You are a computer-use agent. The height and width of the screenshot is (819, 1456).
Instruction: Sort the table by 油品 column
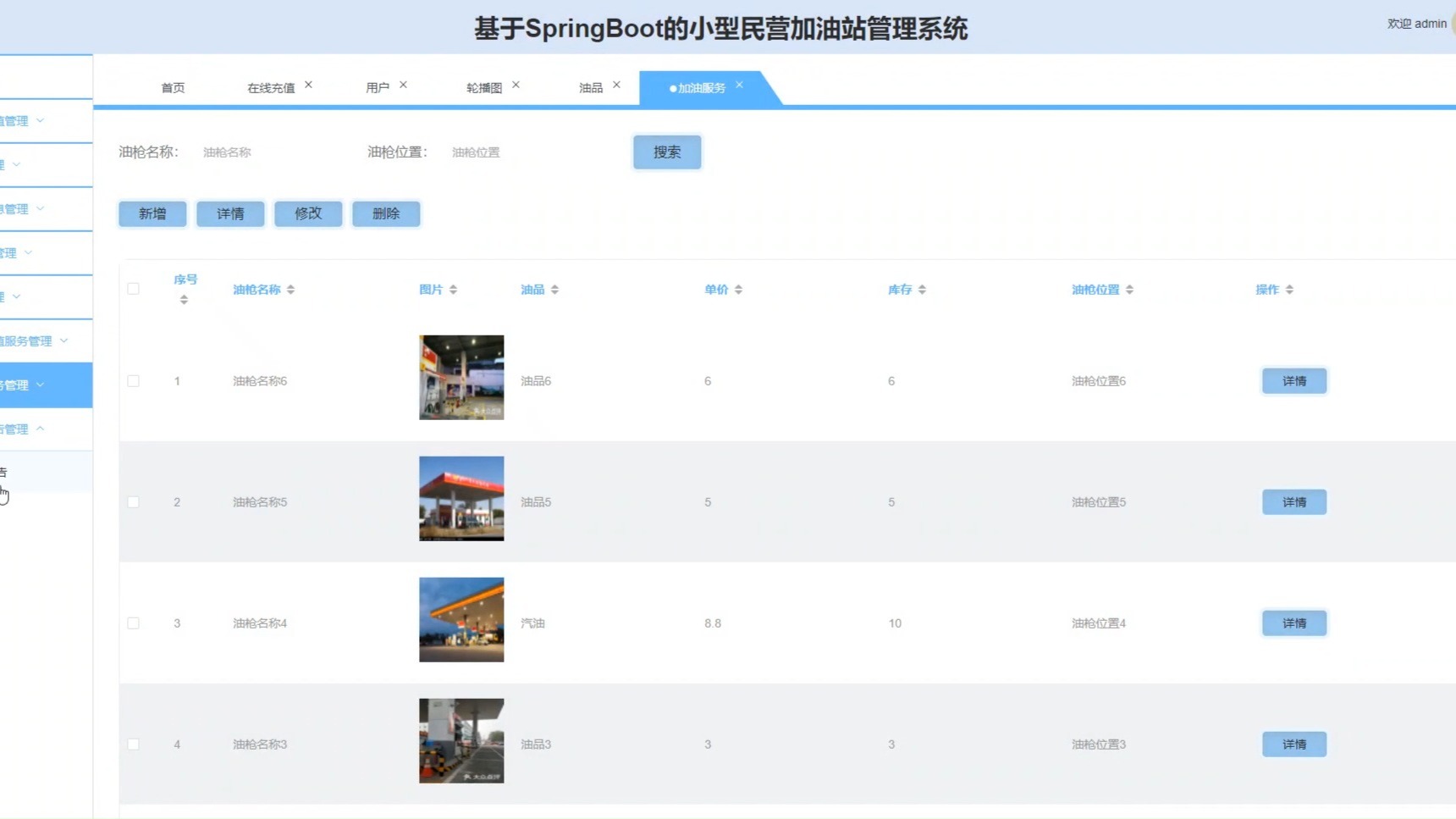pyautogui.click(x=555, y=289)
